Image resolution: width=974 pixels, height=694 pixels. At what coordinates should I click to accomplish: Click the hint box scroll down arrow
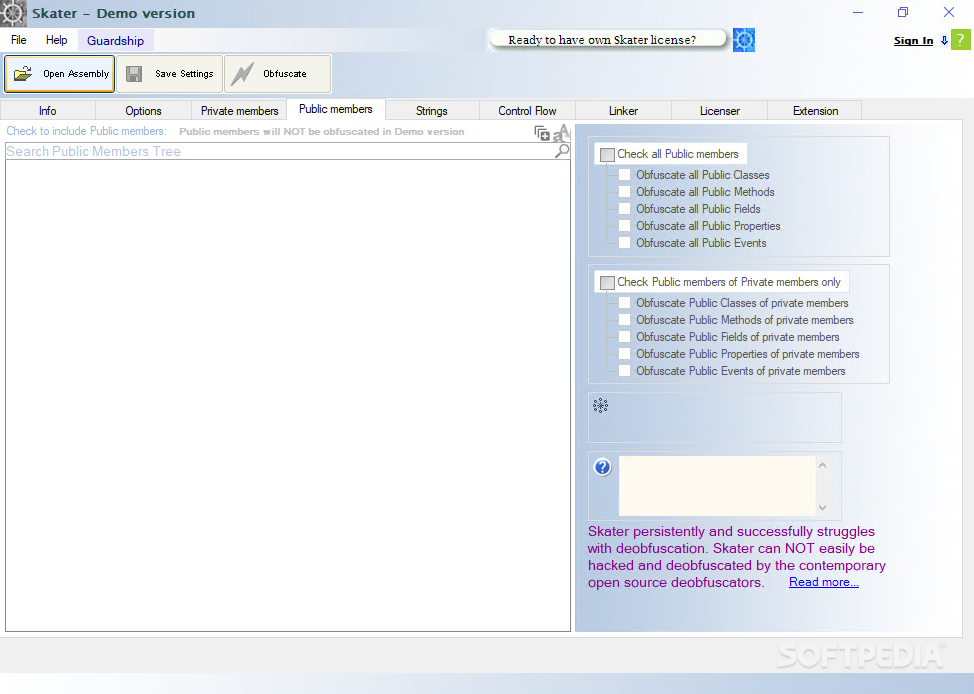point(822,508)
